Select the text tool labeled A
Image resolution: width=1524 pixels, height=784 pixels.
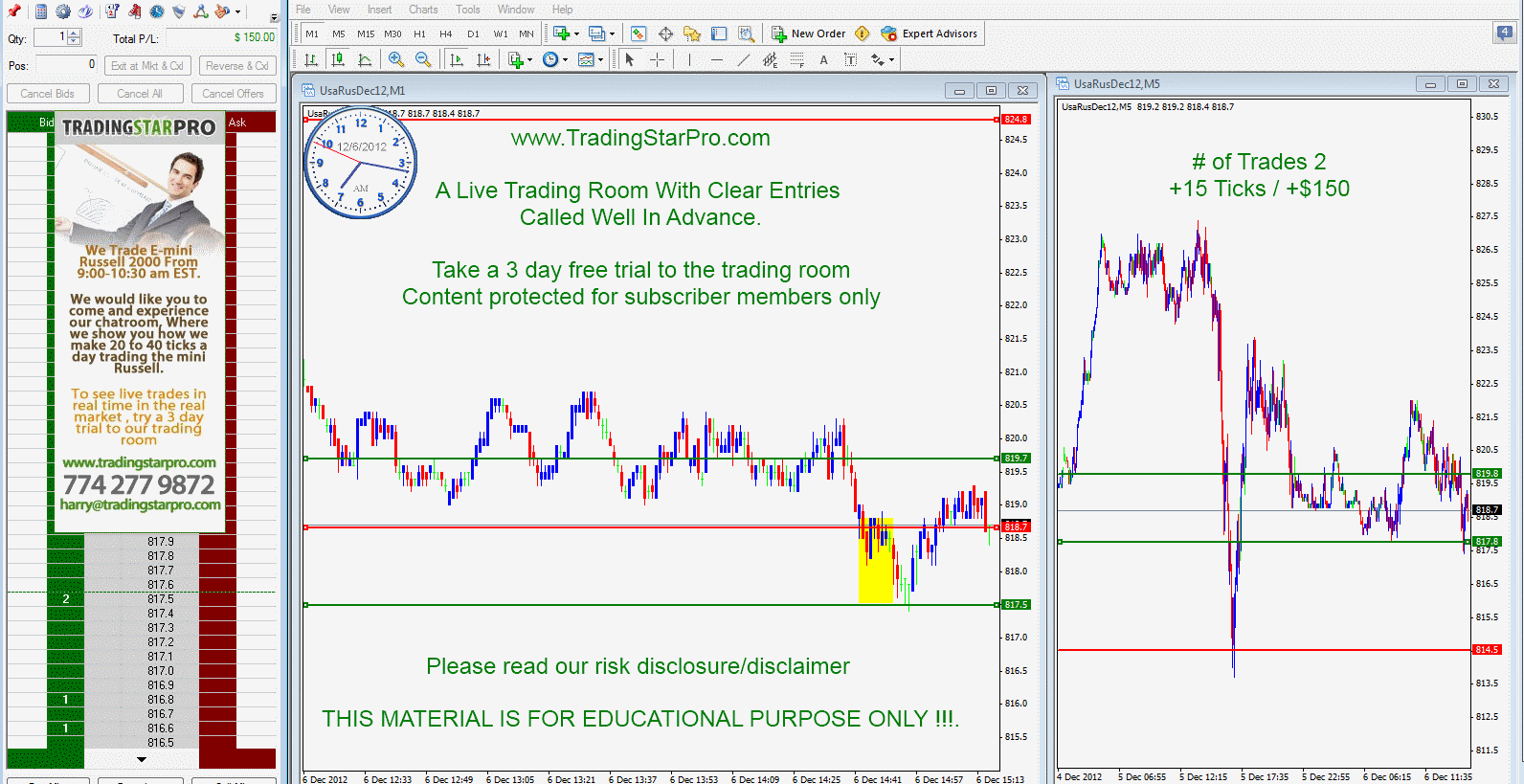[x=823, y=59]
